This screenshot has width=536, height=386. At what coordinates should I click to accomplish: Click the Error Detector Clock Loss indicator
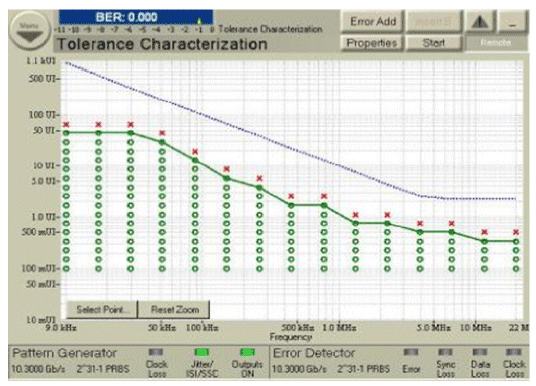coord(514,352)
